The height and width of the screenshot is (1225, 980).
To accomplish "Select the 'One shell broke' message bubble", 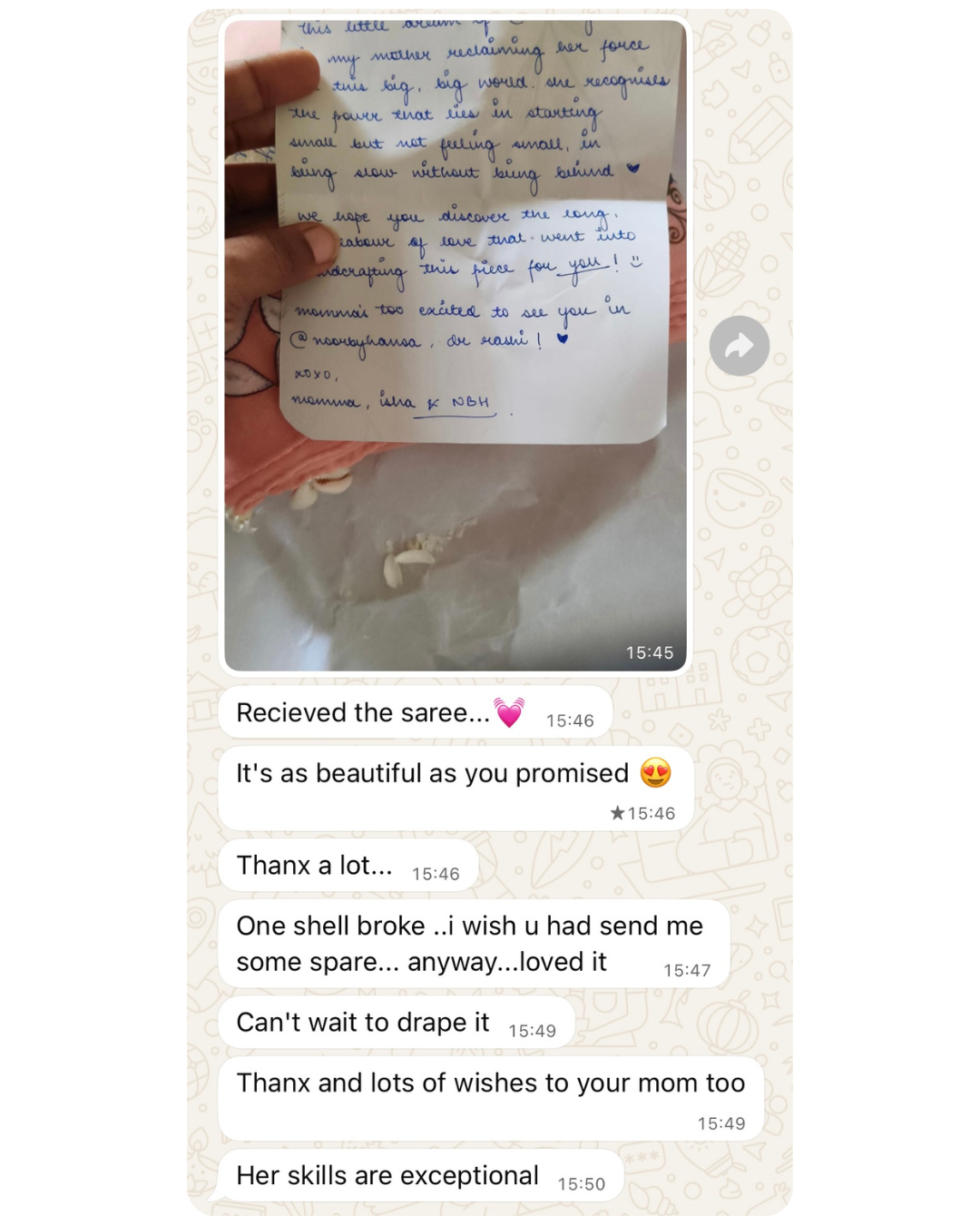I will click(474, 944).
